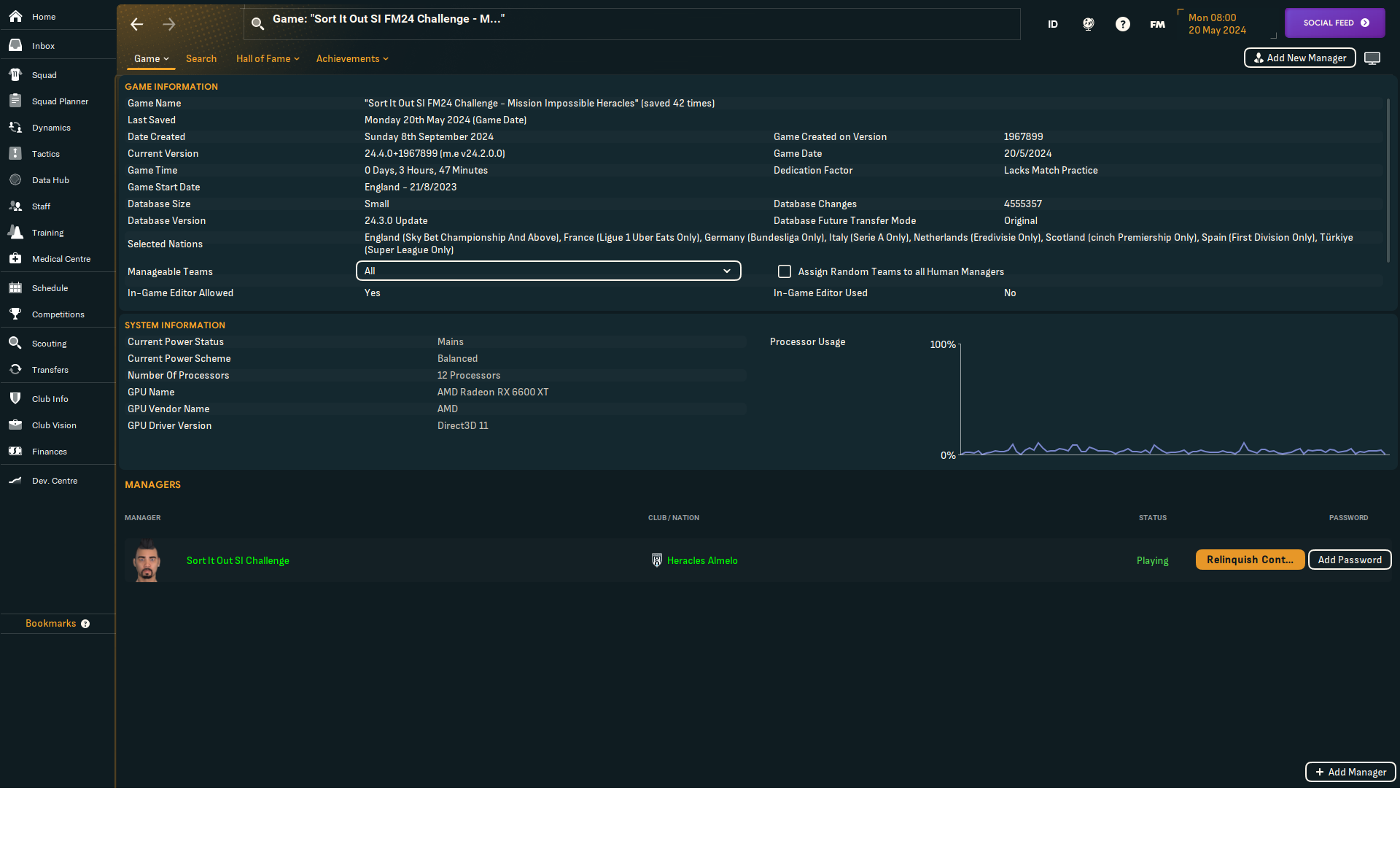This screenshot has height=847, width=1400.
Task: Open the help question mark icon
Action: 1123,24
